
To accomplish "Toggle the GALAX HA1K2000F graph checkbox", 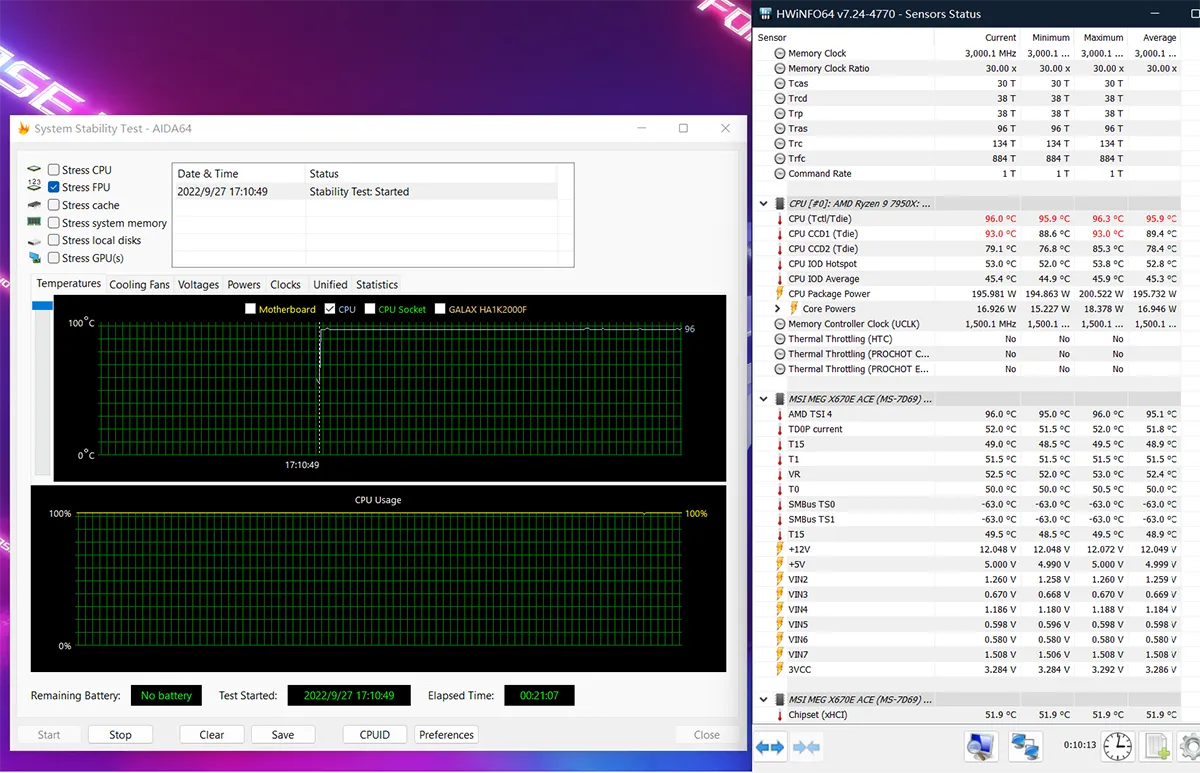I will pyautogui.click(x=439, y=309).
